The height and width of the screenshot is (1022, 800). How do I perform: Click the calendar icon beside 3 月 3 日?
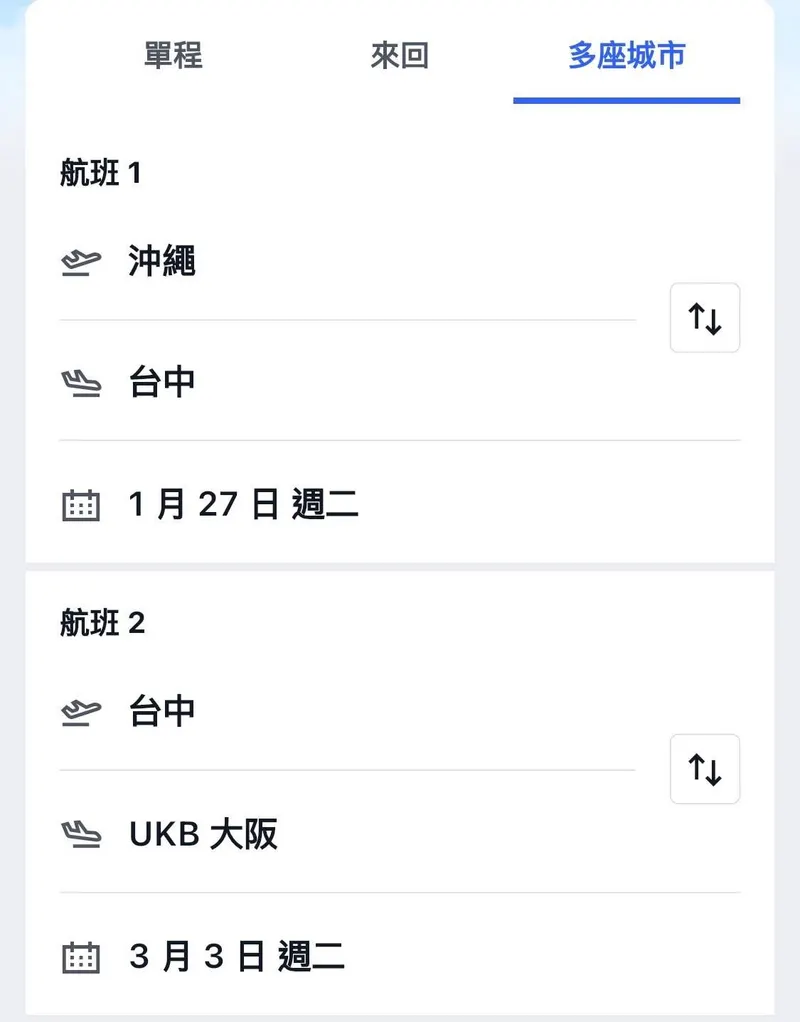click(x=81, y=958)
